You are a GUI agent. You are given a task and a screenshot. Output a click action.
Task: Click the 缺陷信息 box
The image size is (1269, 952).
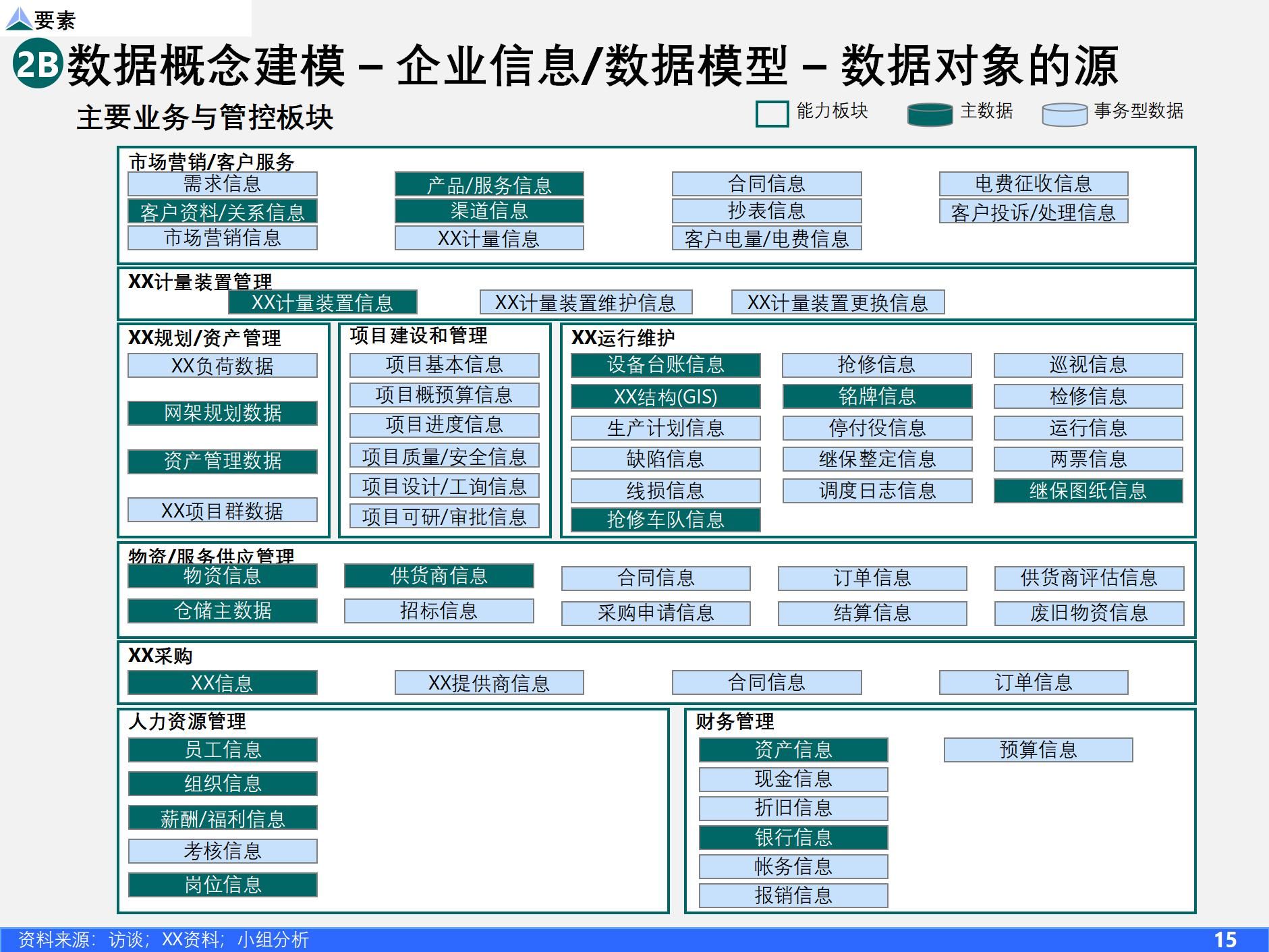(666, 459)
